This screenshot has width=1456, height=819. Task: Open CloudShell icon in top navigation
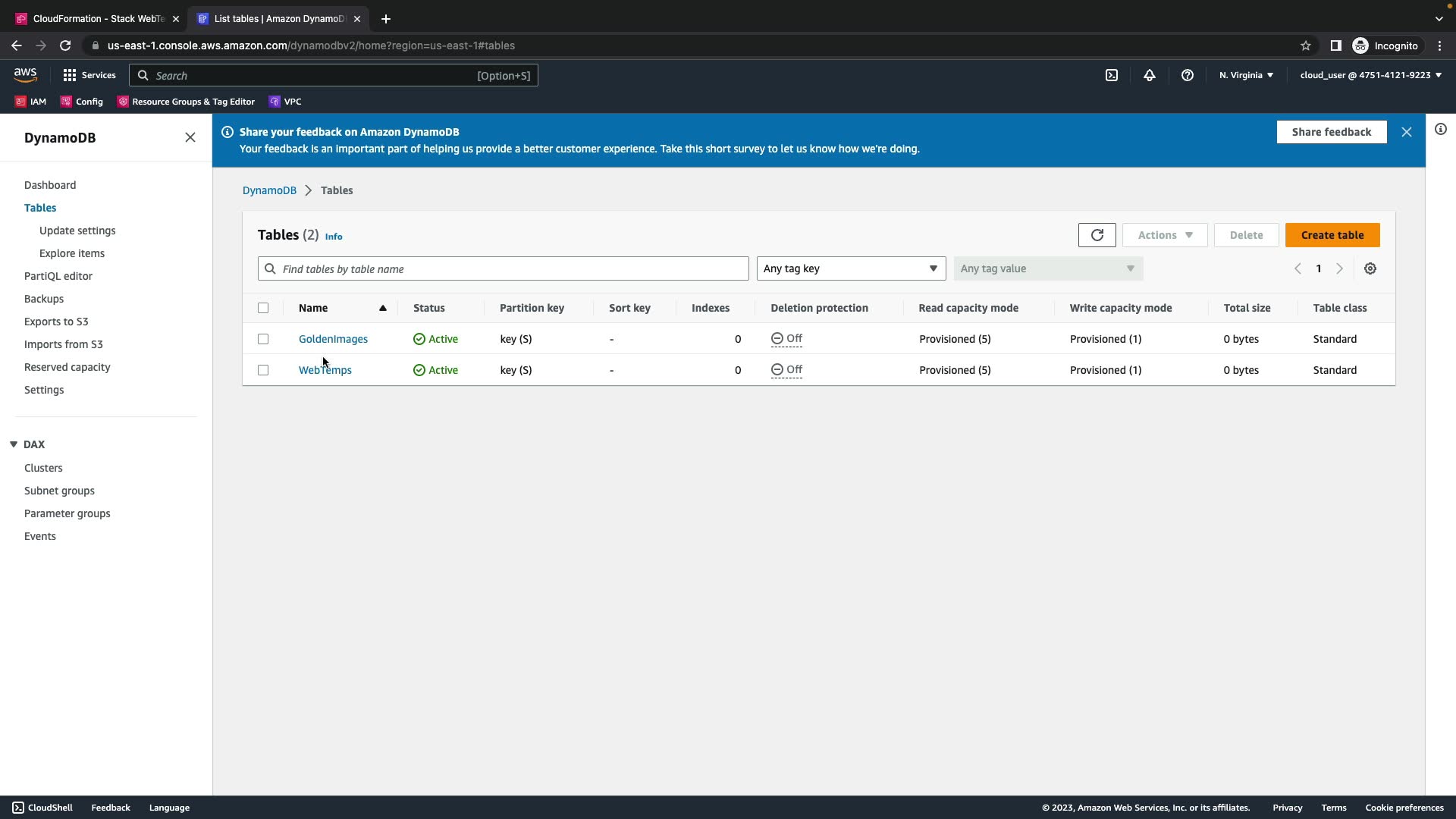pyautogui.click(x=1111, y=75)
